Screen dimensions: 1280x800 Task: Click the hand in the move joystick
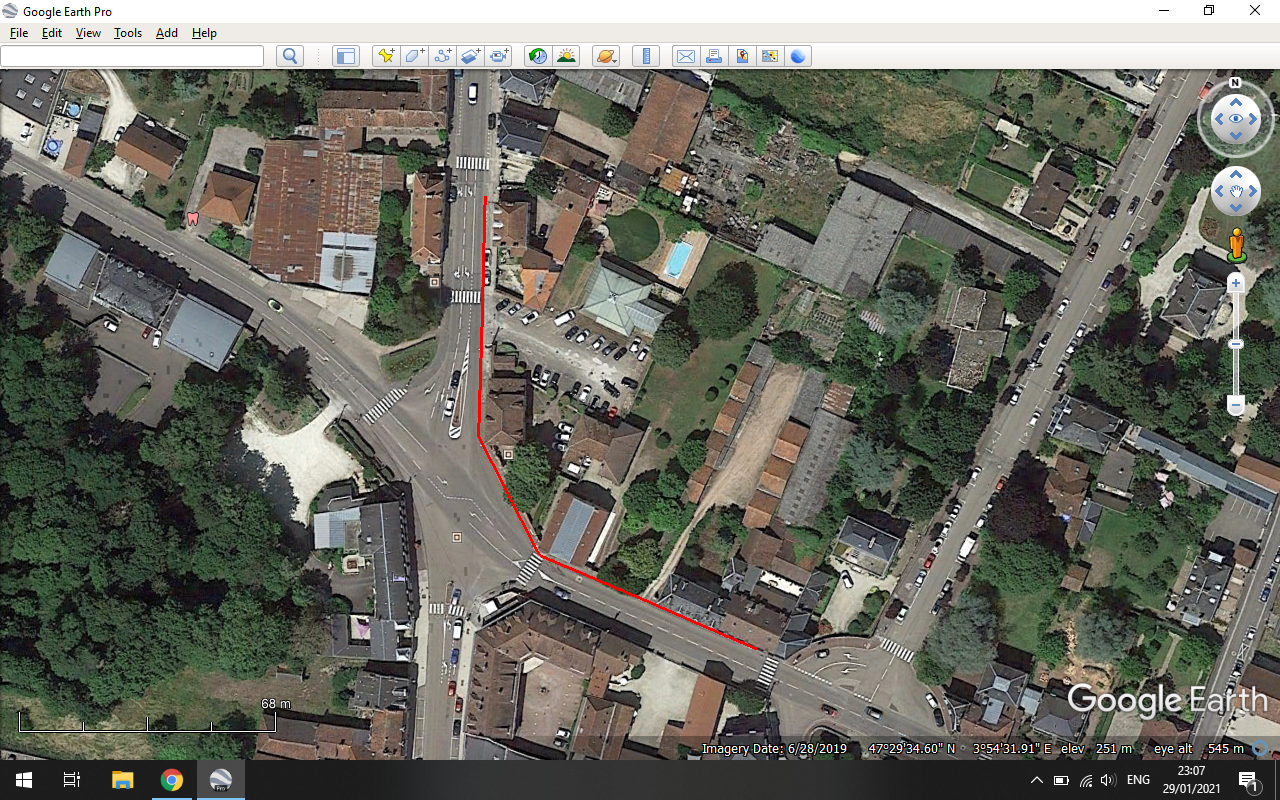(1236, 191)
